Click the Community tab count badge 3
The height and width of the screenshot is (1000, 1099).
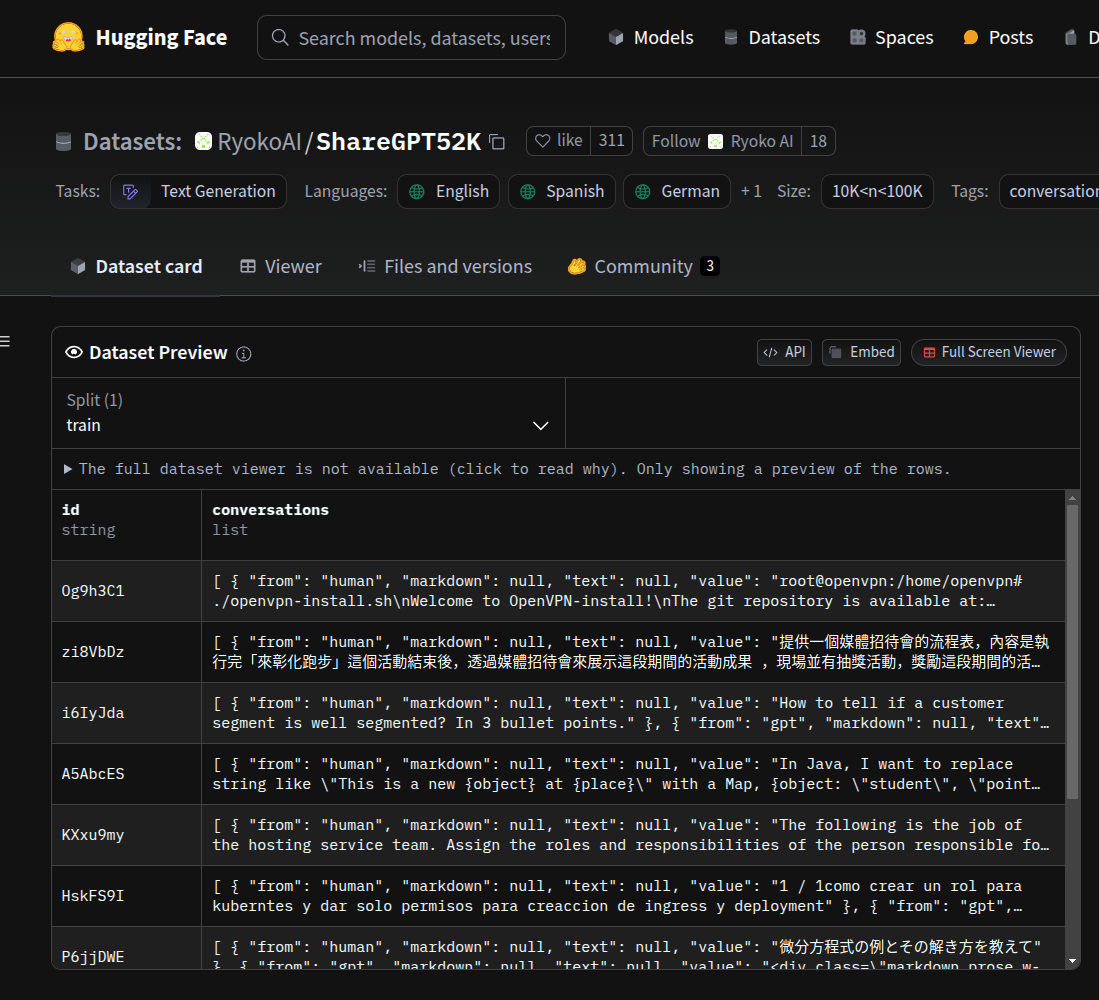(x=709, y=266)
